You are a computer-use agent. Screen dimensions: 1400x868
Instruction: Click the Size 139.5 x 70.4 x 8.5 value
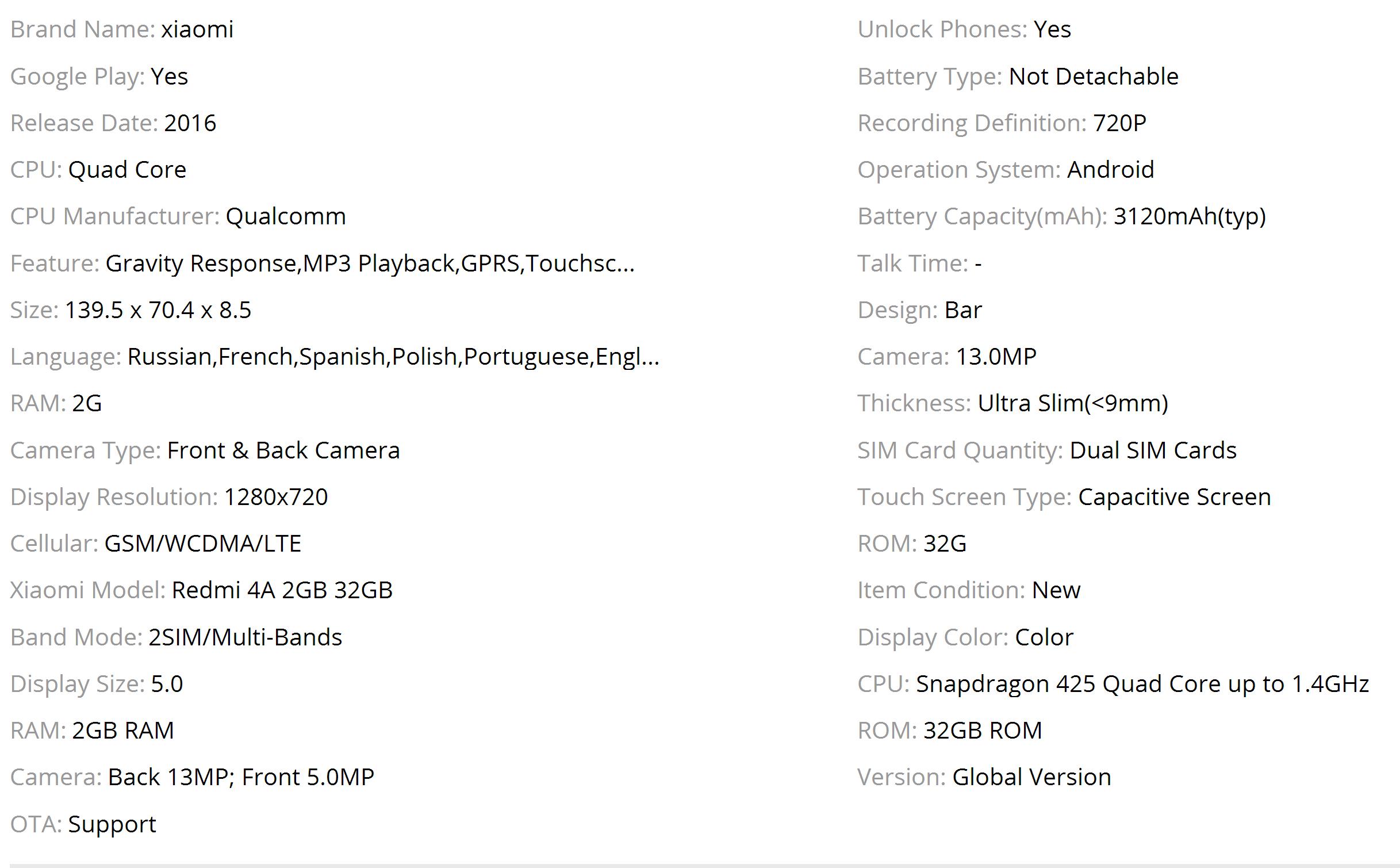[158, 310]
